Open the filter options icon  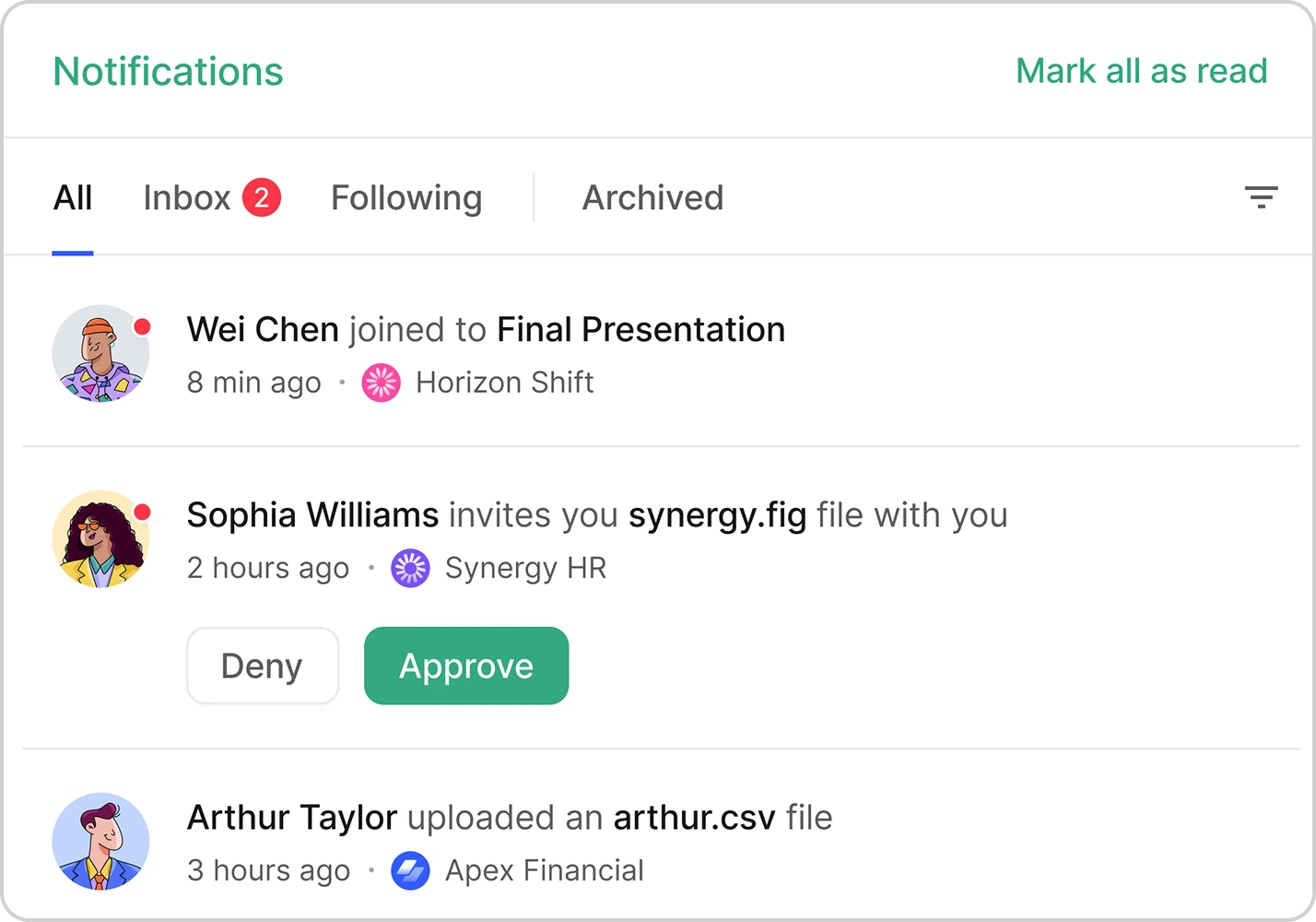point(1262,196)
